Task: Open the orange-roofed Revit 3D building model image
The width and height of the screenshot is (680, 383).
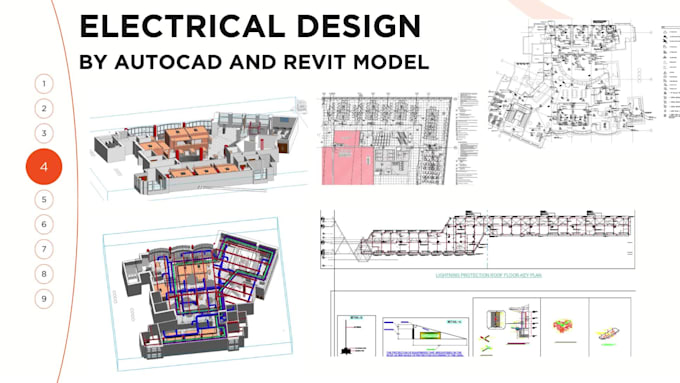Action: click(x=199, y=147)
